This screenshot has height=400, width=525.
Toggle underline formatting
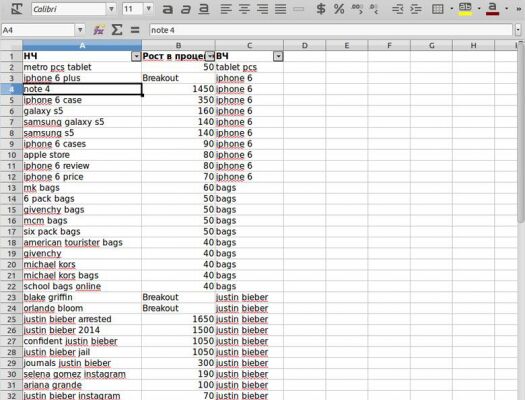203,9
